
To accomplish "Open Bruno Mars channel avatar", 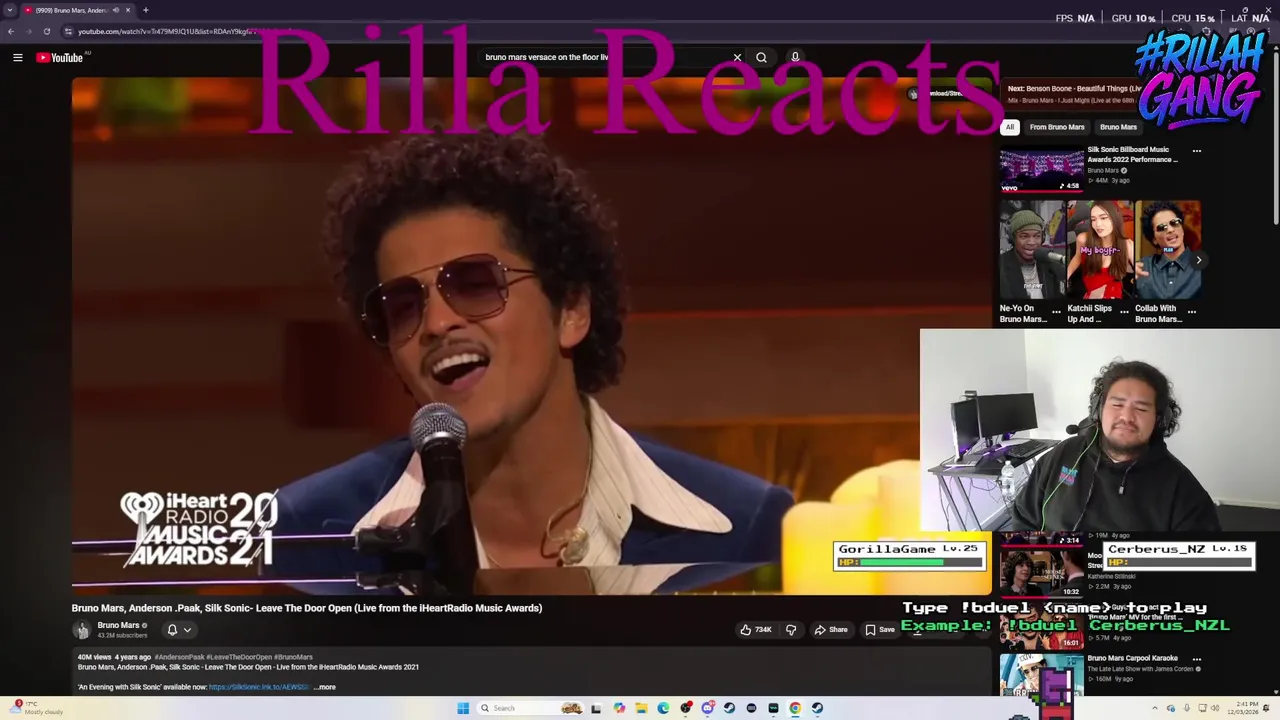I will (x=82, y=630).
